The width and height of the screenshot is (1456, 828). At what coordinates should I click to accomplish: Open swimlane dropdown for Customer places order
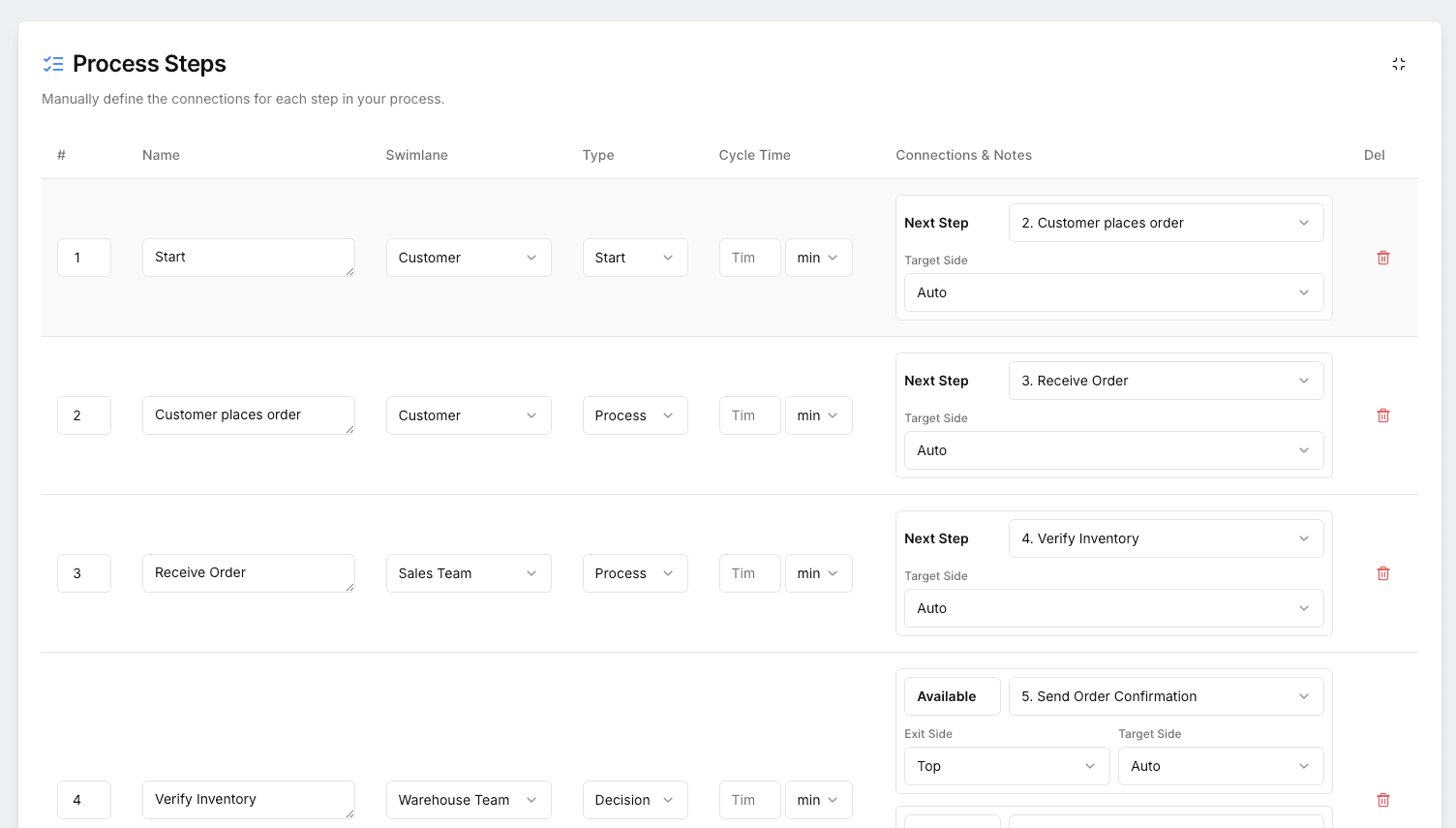[x=469, y=415]
